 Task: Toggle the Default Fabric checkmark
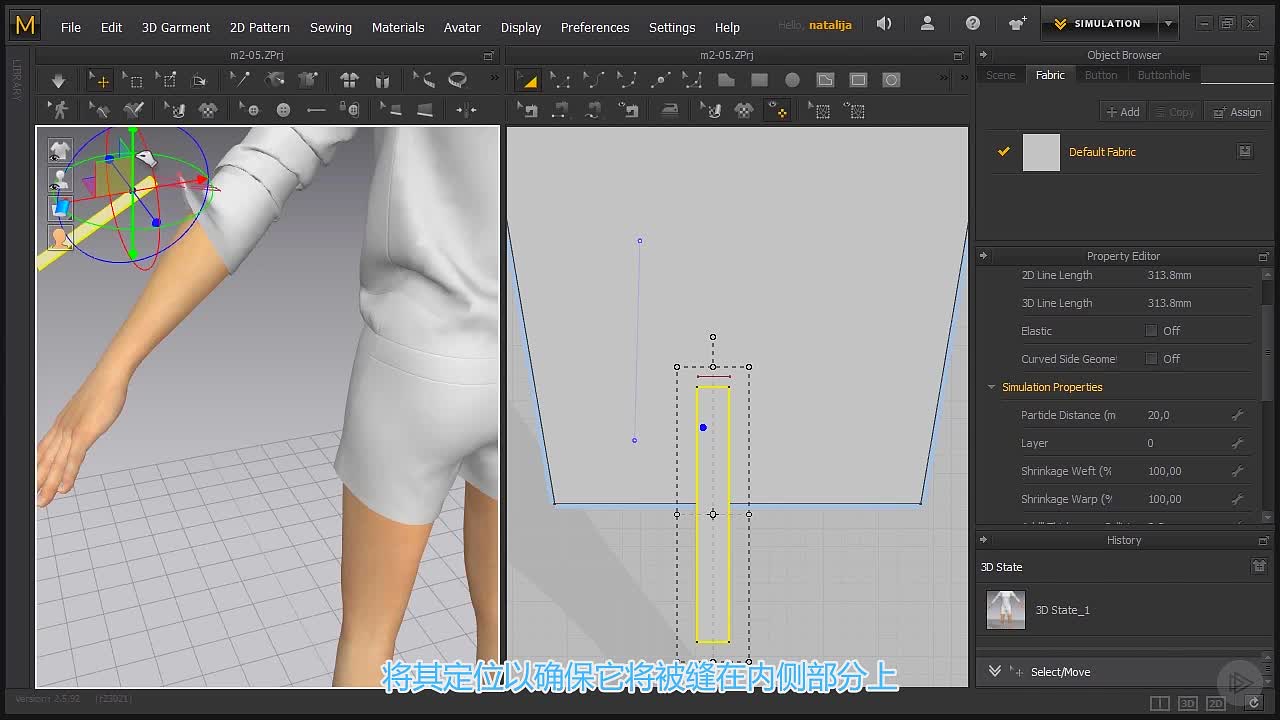coord(1004,152)
